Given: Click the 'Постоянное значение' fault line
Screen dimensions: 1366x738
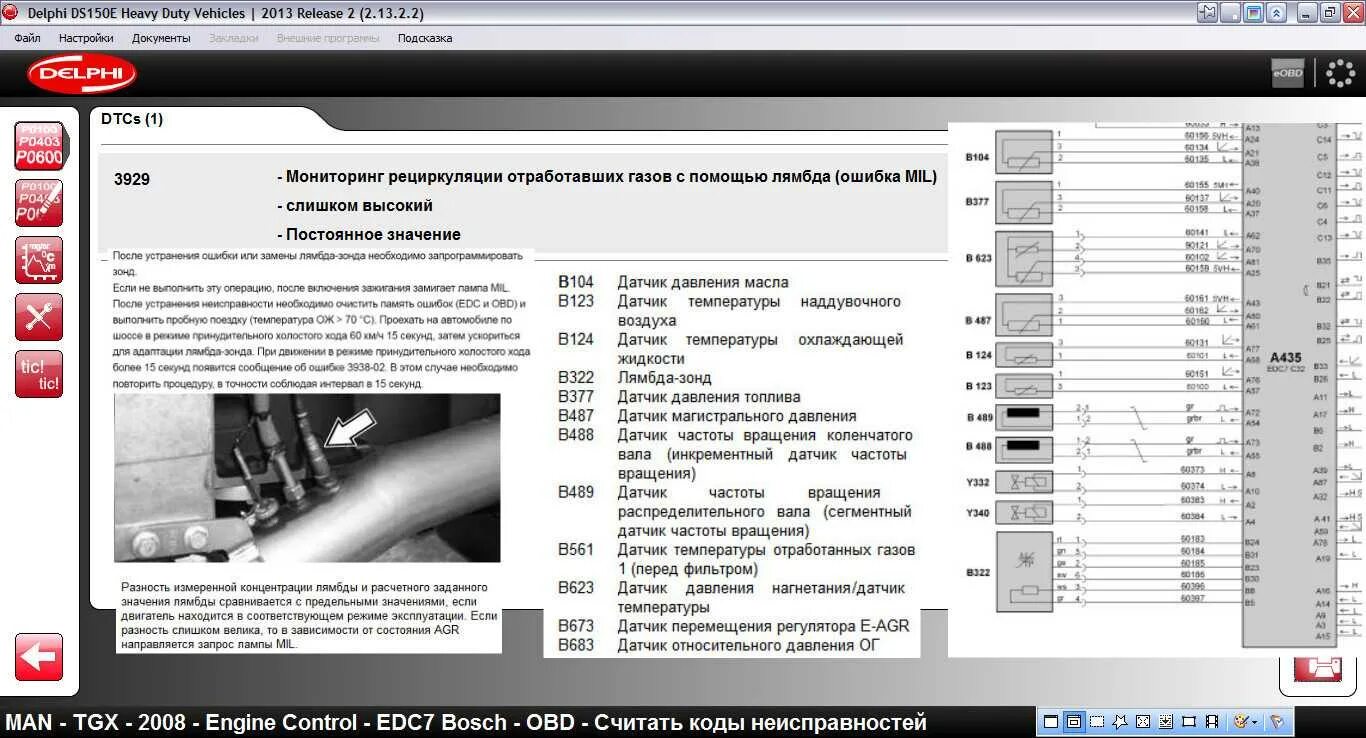Looking at the screenshot, I should [368, 235].
